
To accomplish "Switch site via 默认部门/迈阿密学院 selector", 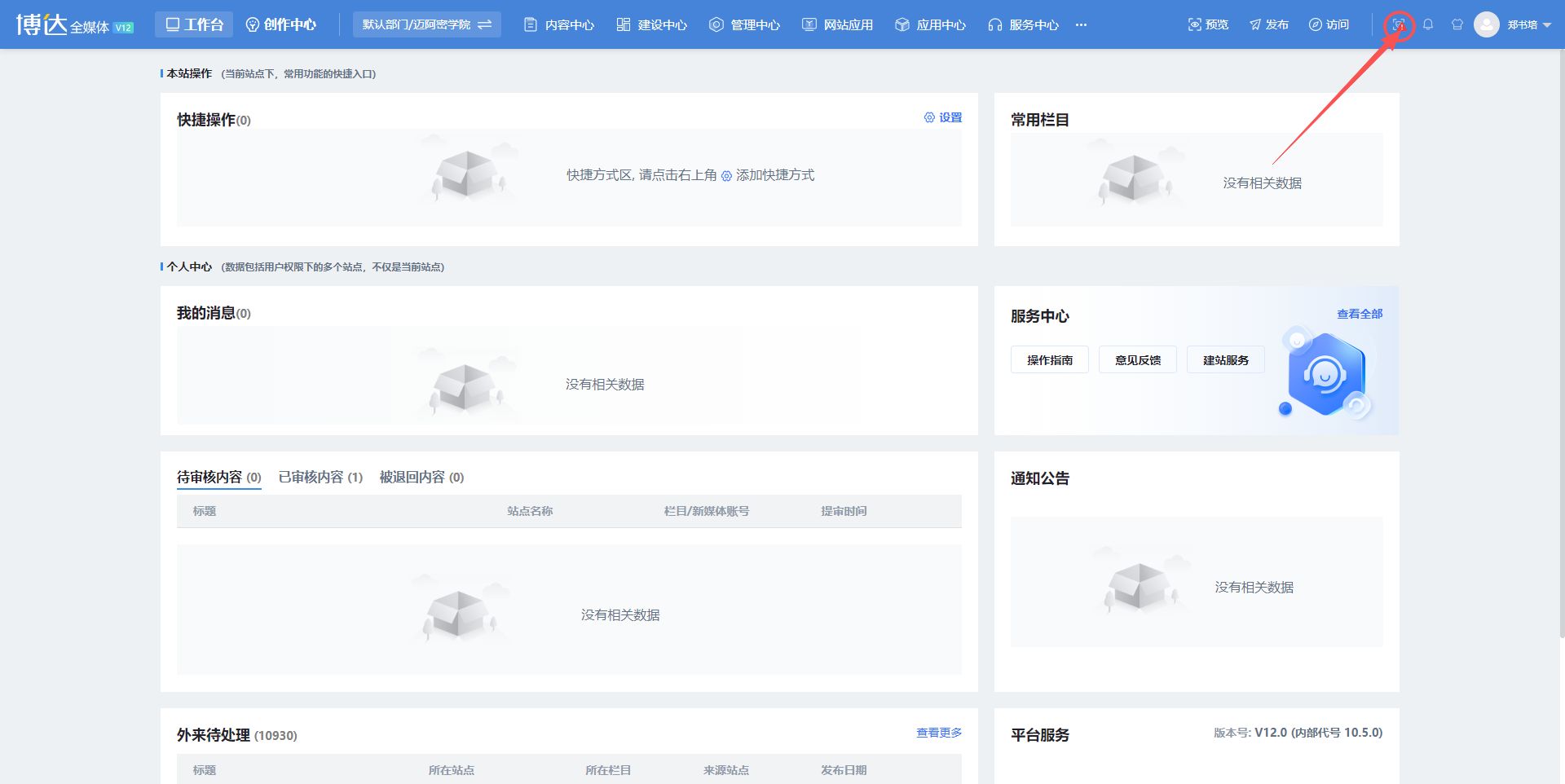I will click(x=426, y=24).
